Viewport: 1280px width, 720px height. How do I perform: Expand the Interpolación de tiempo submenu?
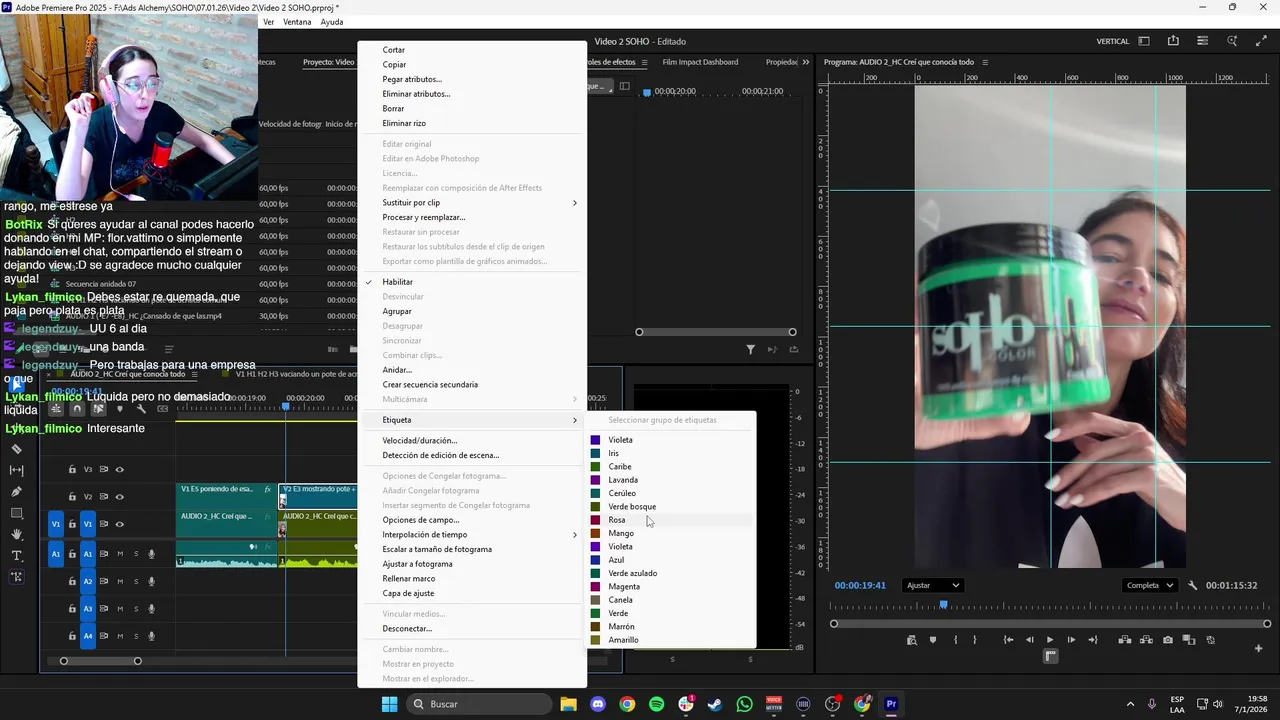(x=472, y=535)
